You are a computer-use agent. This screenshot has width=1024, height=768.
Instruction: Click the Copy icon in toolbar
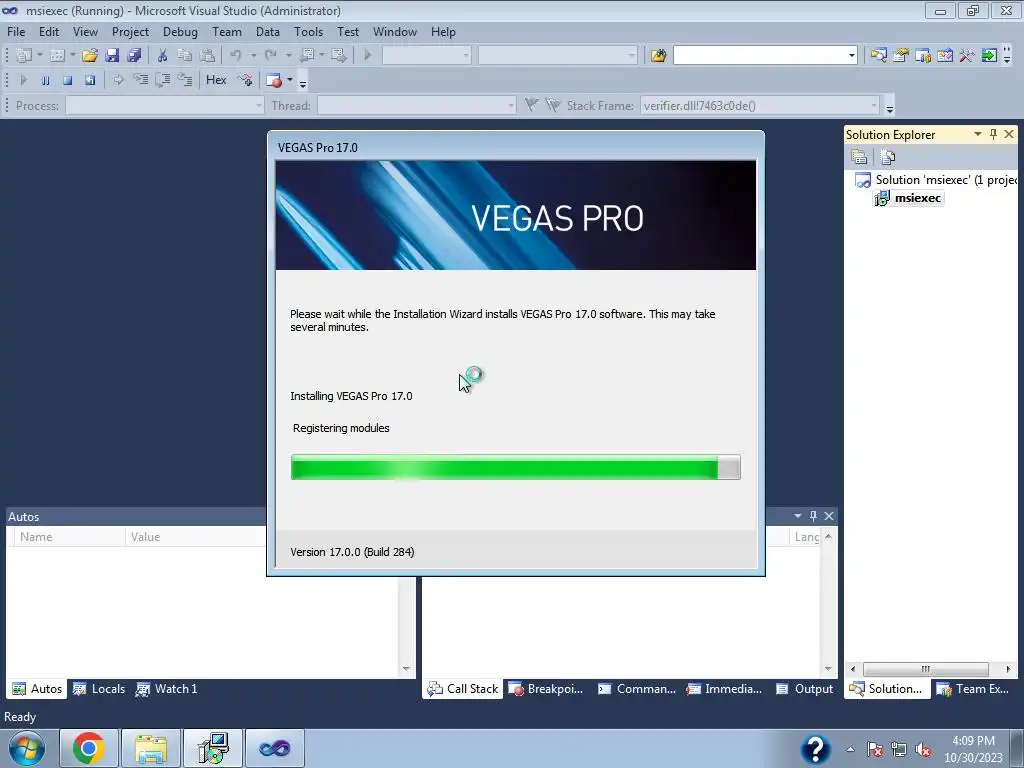185,56
